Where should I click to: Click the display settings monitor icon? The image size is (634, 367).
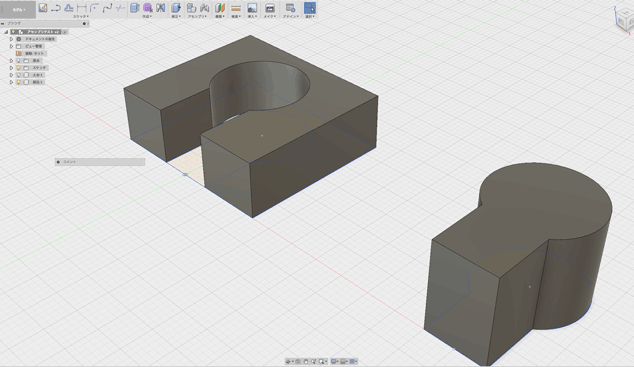click(x=334, y=361)
